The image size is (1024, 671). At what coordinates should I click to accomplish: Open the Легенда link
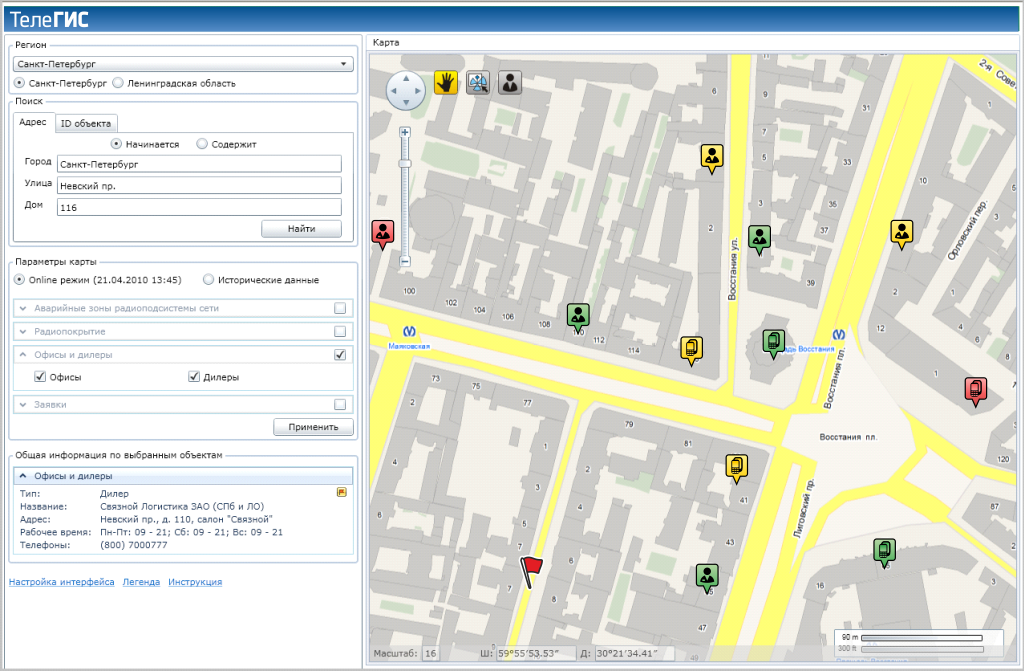[x=141, y=582]
